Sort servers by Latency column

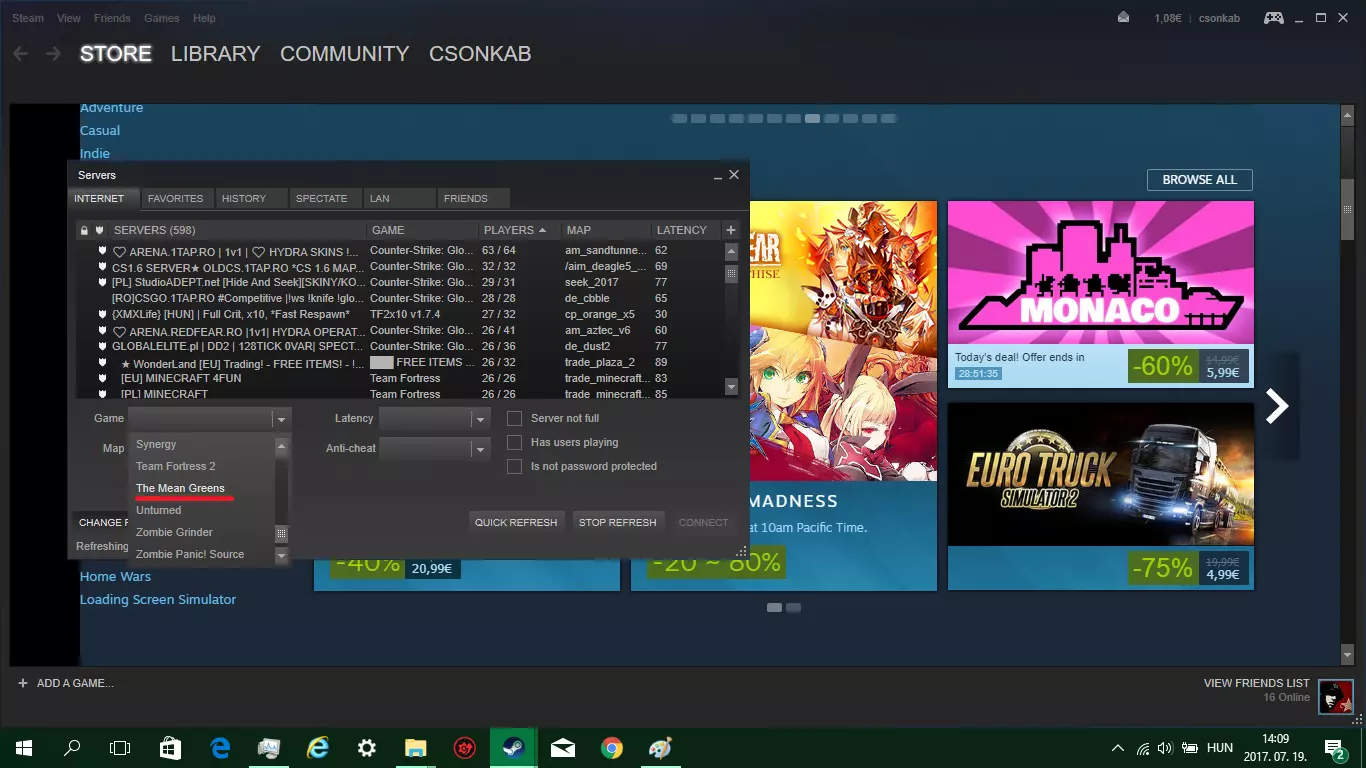[682, 230]
